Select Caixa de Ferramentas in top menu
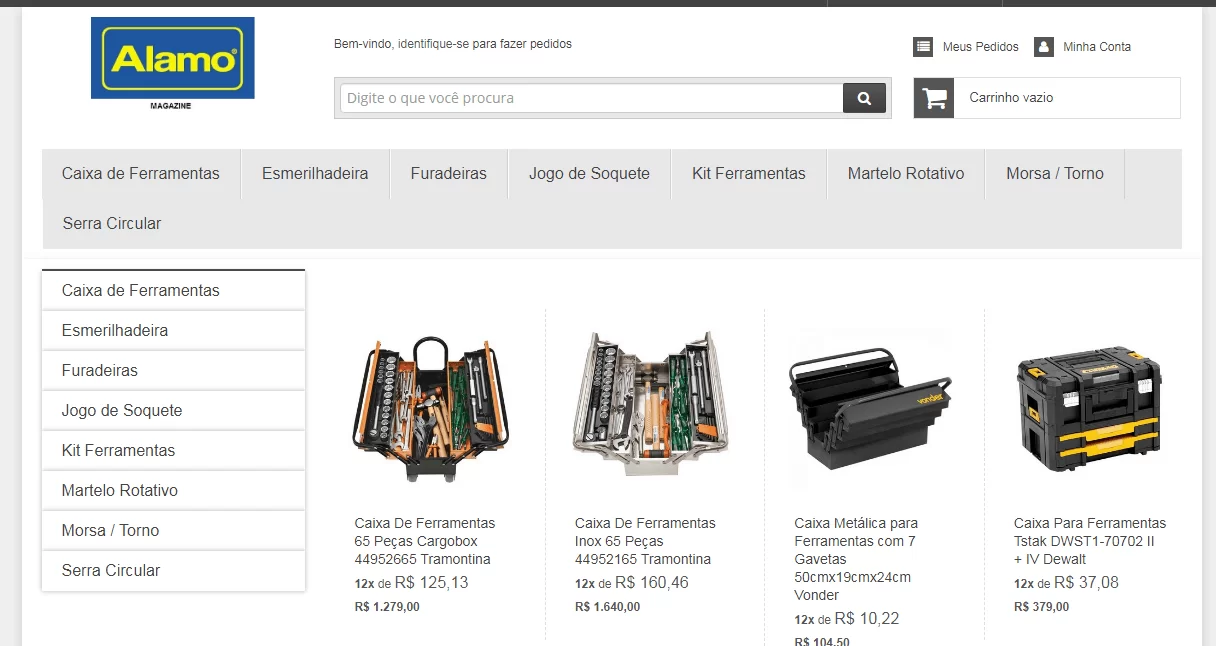1216x646 pixels. click(x=141, y=174)
